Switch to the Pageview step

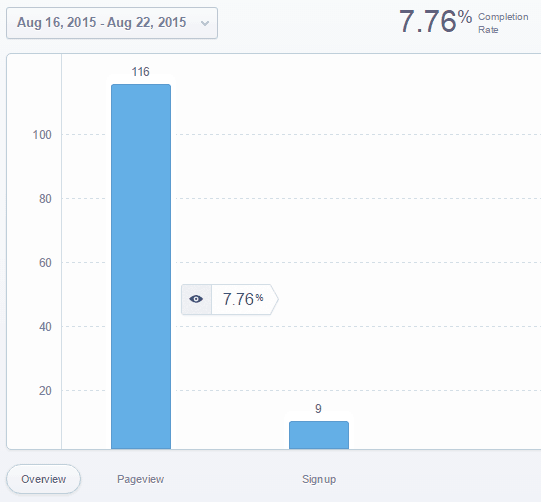[x=140, y=479]
